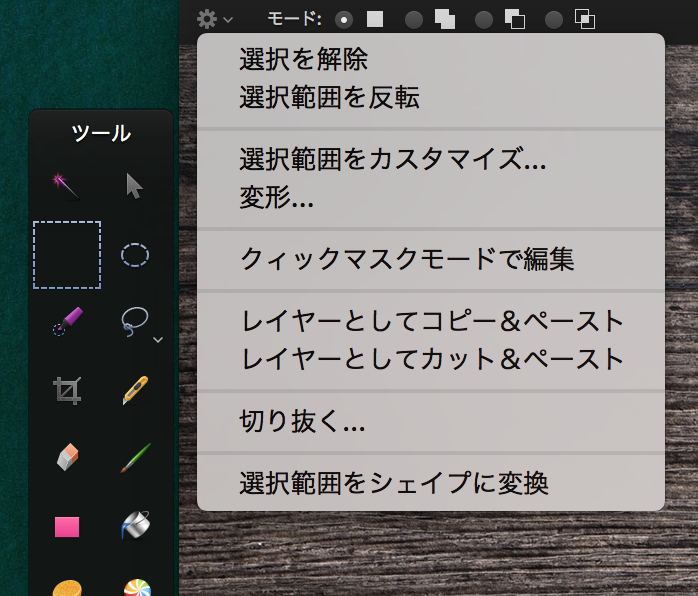Select the Magic Wand tool
Image resolution: width=698 pixels, height=596 pixels.
[67, 185]
